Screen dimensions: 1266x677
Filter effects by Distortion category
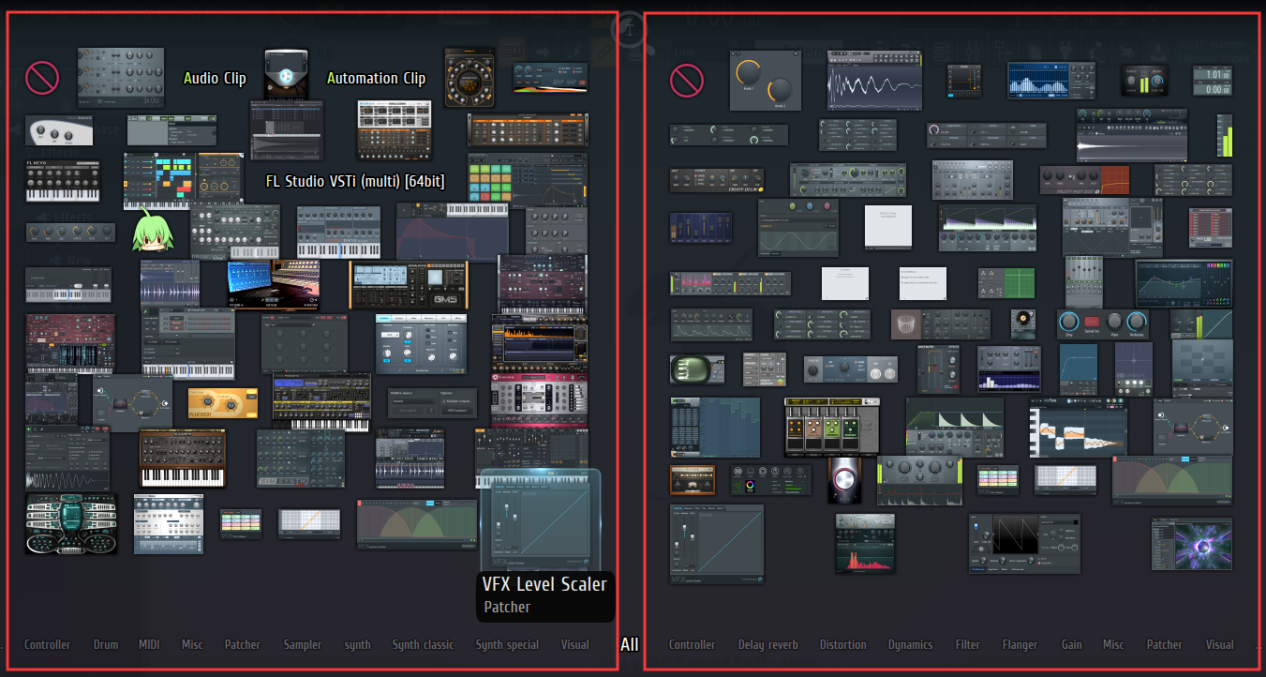click(x=843, y=645)
